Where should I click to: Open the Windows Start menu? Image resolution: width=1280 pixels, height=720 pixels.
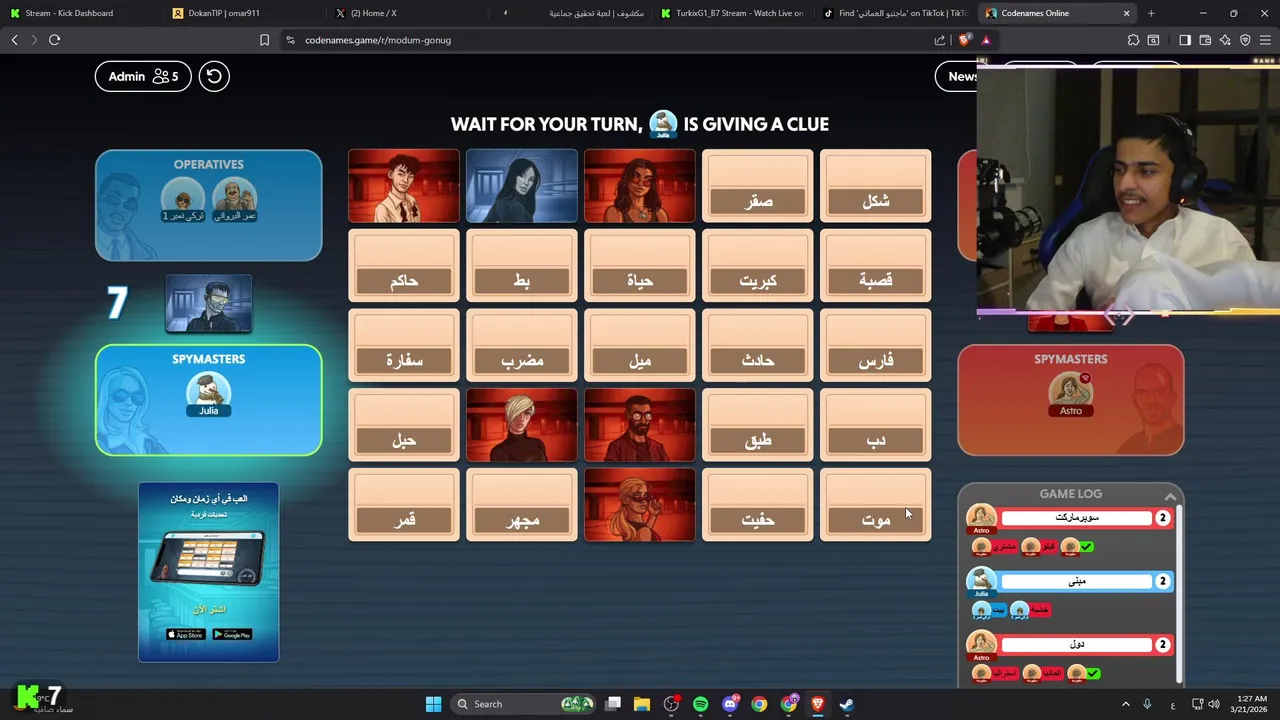pos(433,704)
